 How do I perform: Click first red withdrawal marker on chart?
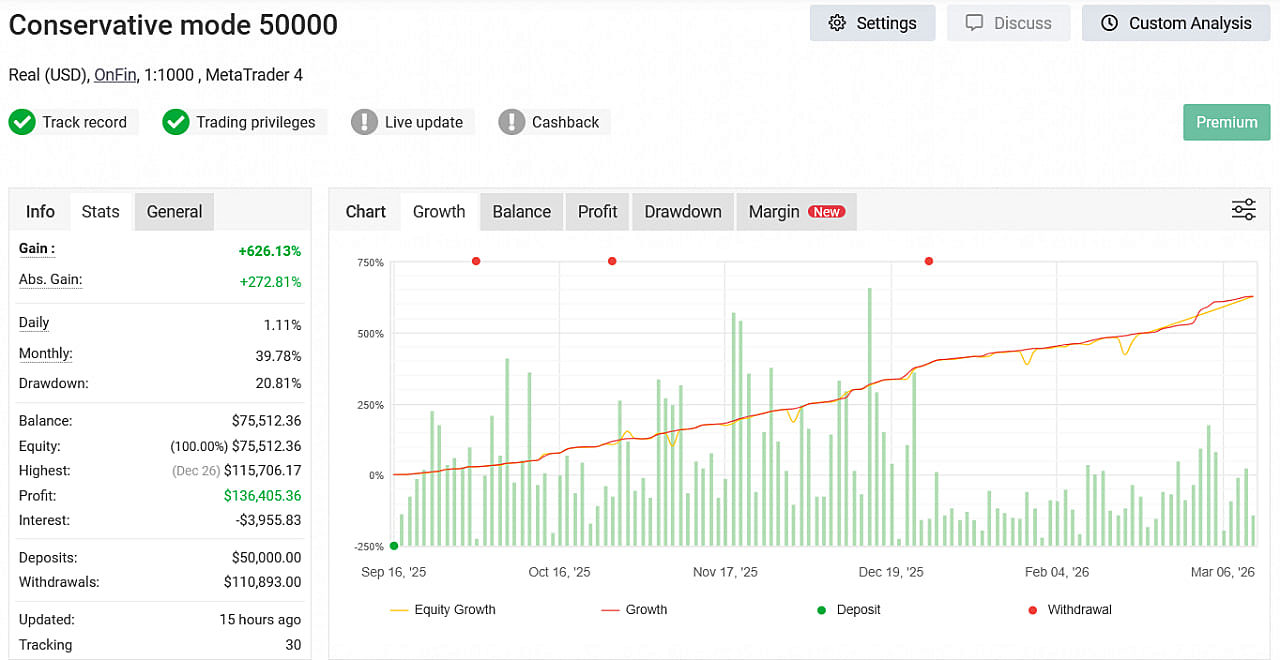[x=476, y=261]
